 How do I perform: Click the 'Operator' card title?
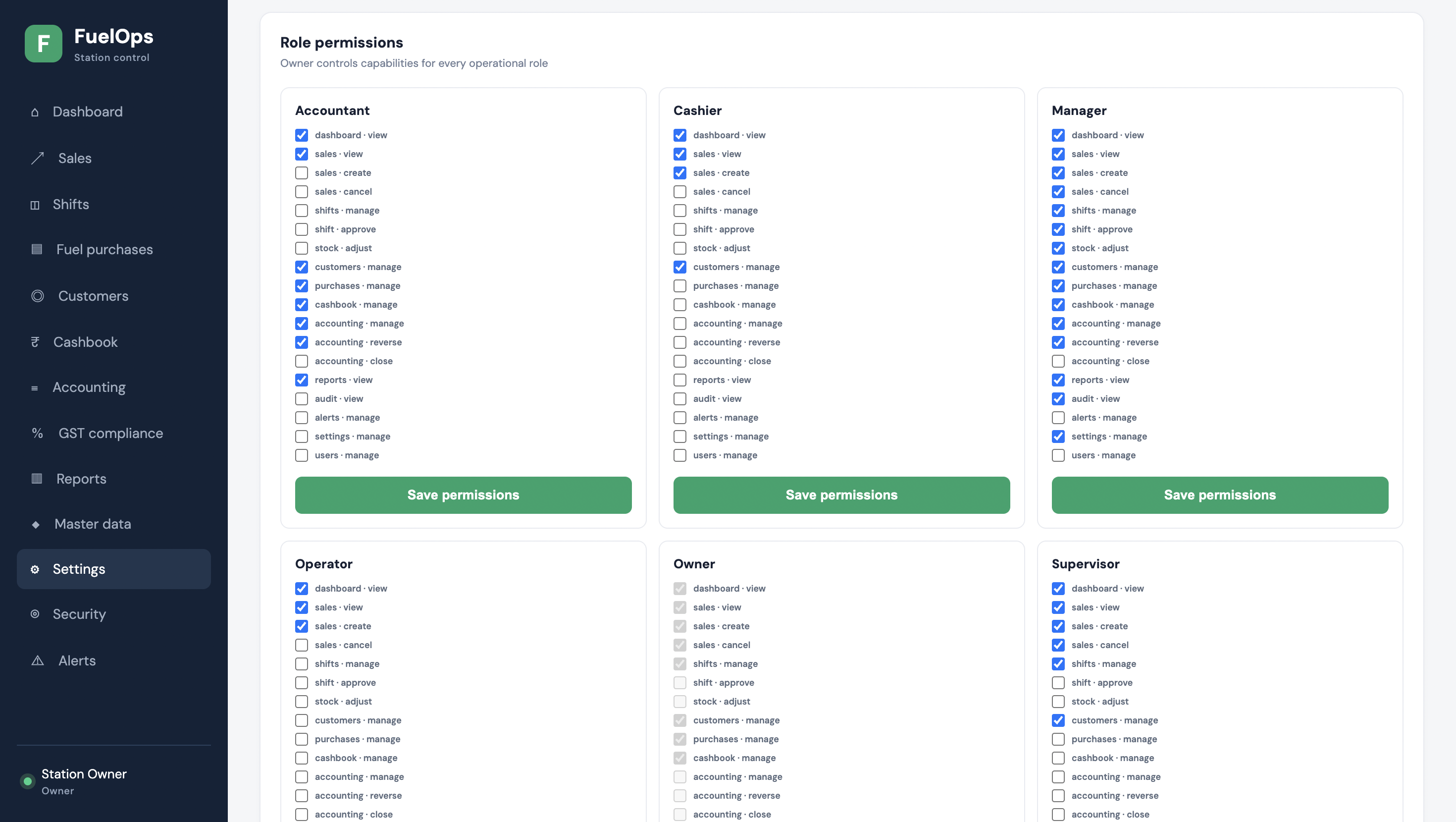[324, 564]
